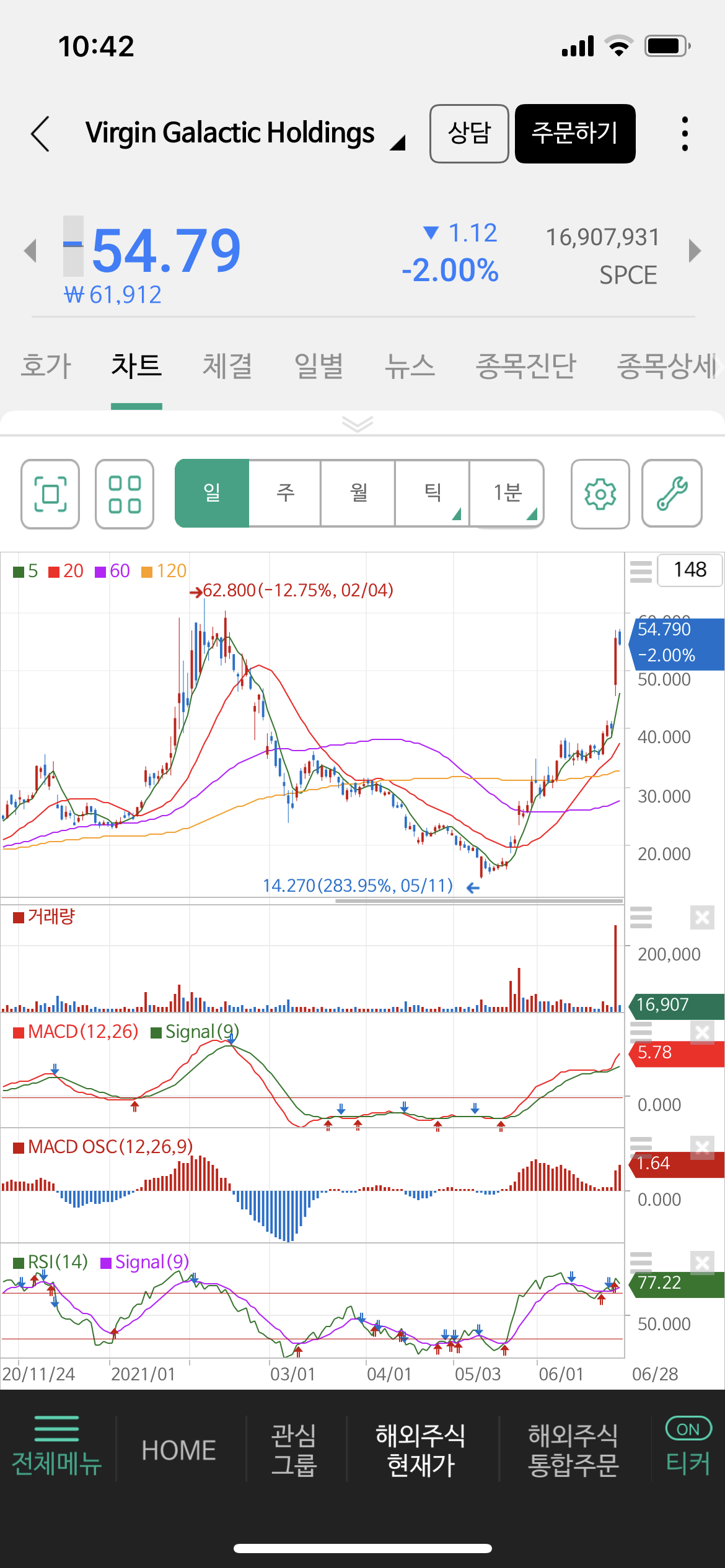Open 전체메뉴 hamburger menu
Image resolution: width=725 pixels, height=1568 pixels.
click(x=56, y=1447)
